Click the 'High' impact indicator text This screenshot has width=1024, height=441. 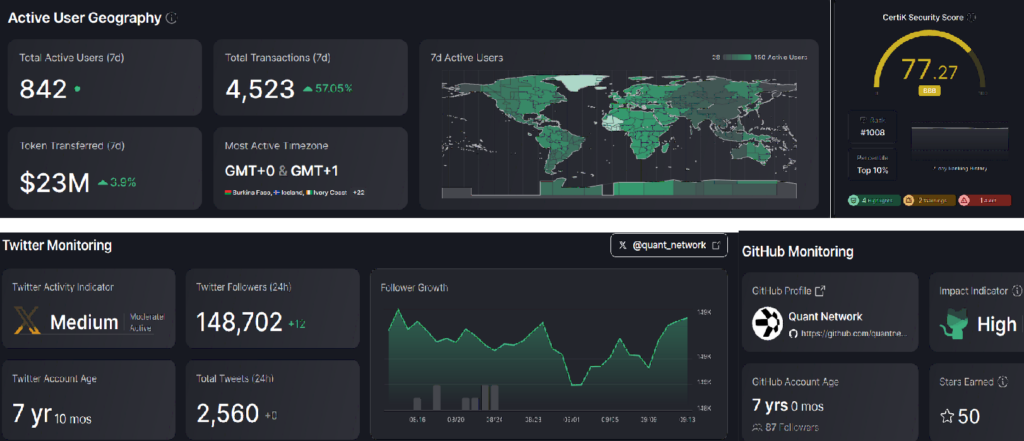[x=997, y=325]
